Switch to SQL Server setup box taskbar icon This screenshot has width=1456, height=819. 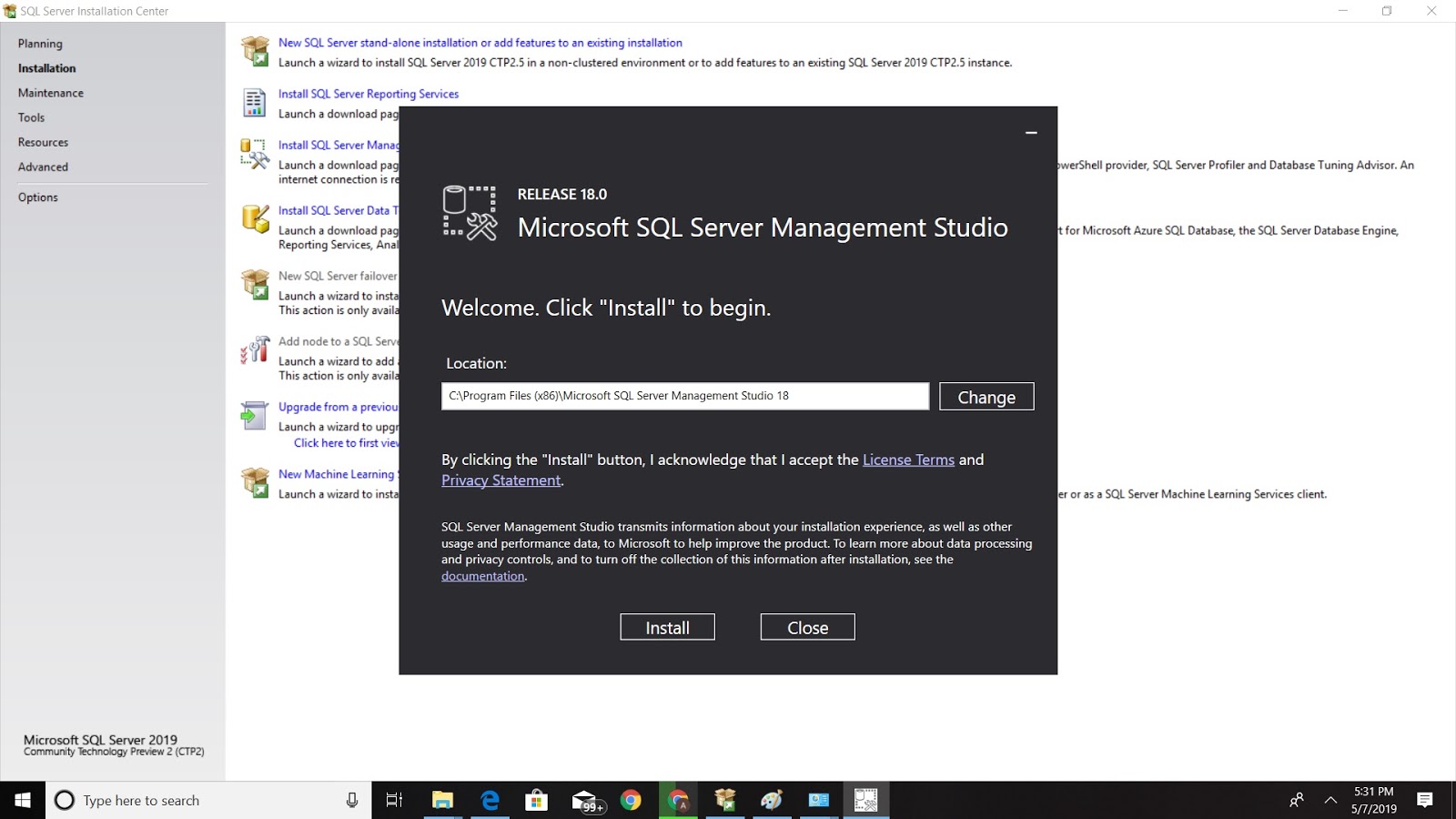(x=725, y=800)
